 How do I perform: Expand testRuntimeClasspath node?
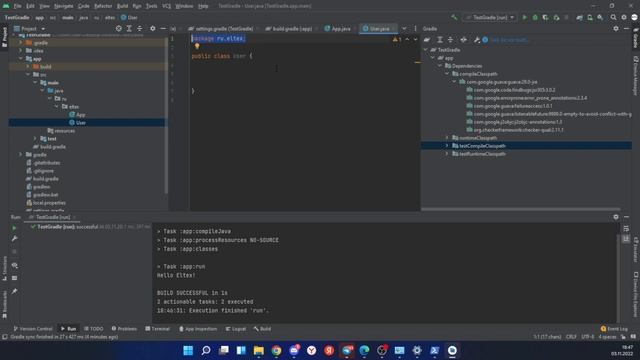coord(447,154)
